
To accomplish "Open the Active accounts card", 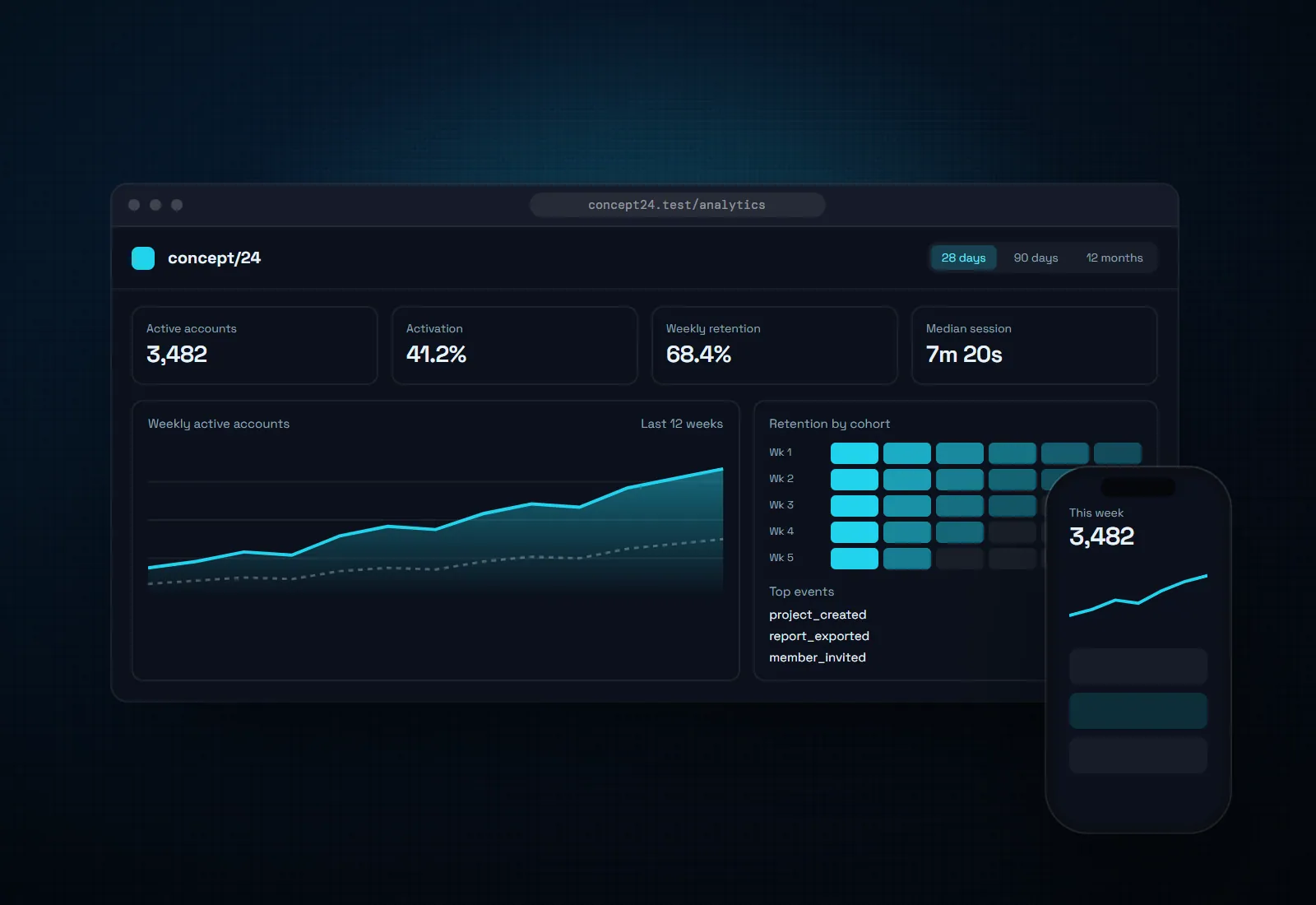I will [x=255, y=346].
